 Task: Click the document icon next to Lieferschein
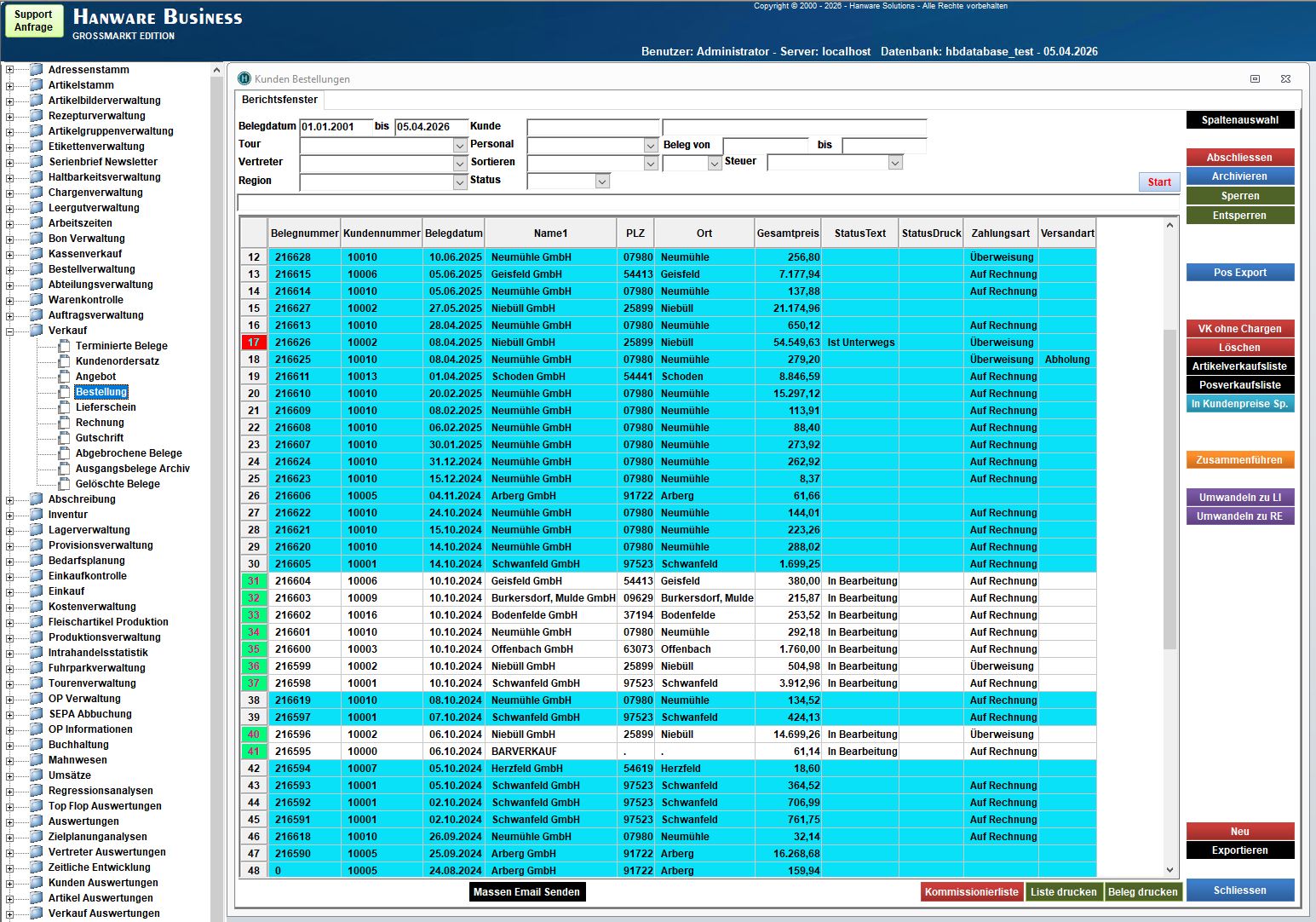(x=64, y=407)
